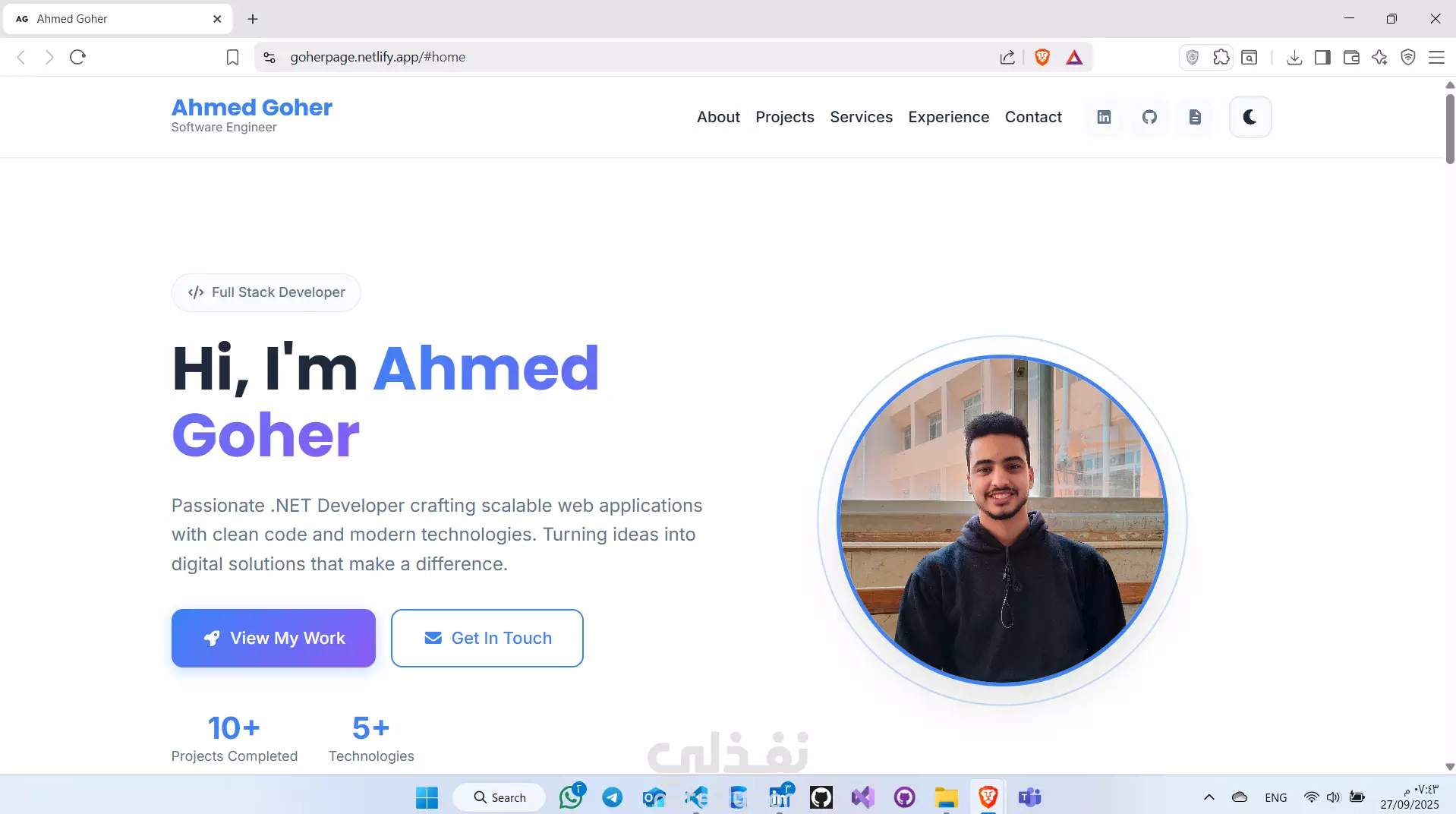Click the View My Work button
This screenshot has width=1456, height=814.
(273, 638)
